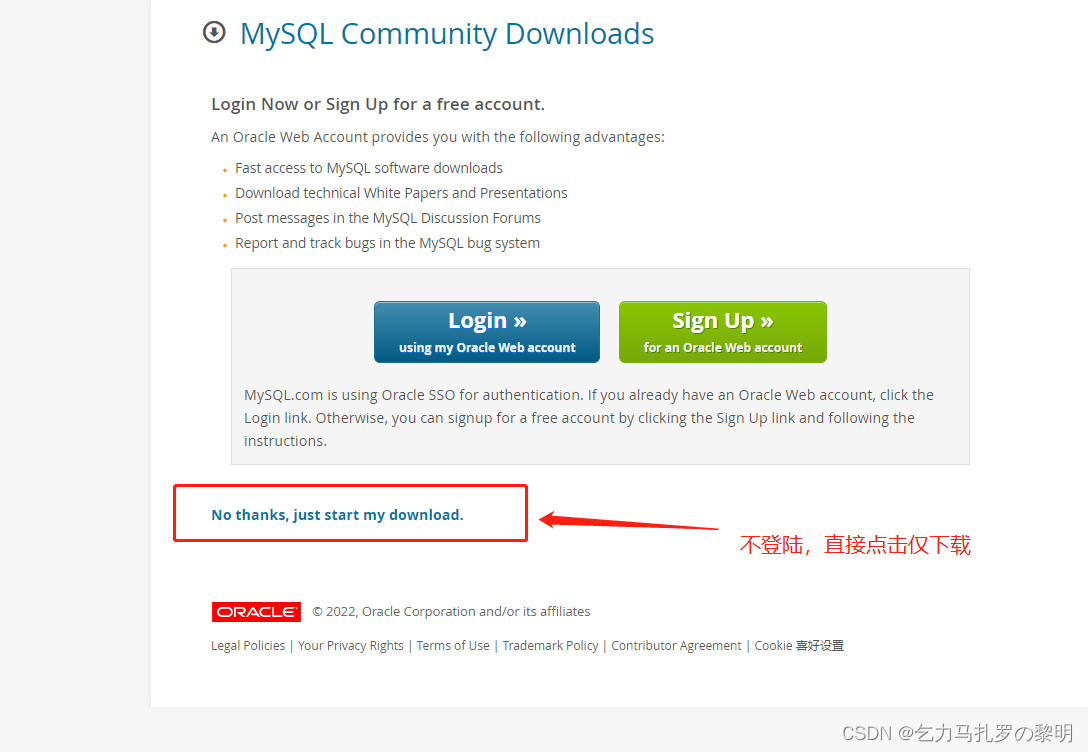Click the CSDN watermark in the corner
1088x752 pixels.
[958, 733]
